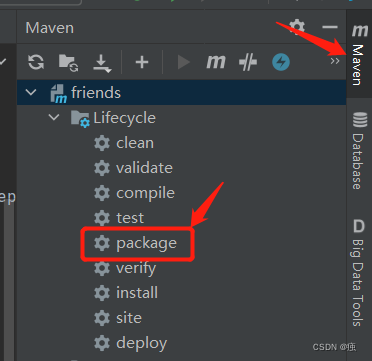Open the Big Data Tools sidebar tab

point(359,273)
